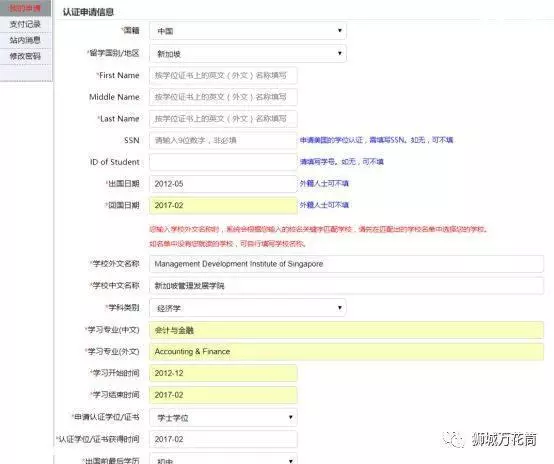Open 支付记录 in the sidebar
554x464 pixels.
tap(25, 24)
